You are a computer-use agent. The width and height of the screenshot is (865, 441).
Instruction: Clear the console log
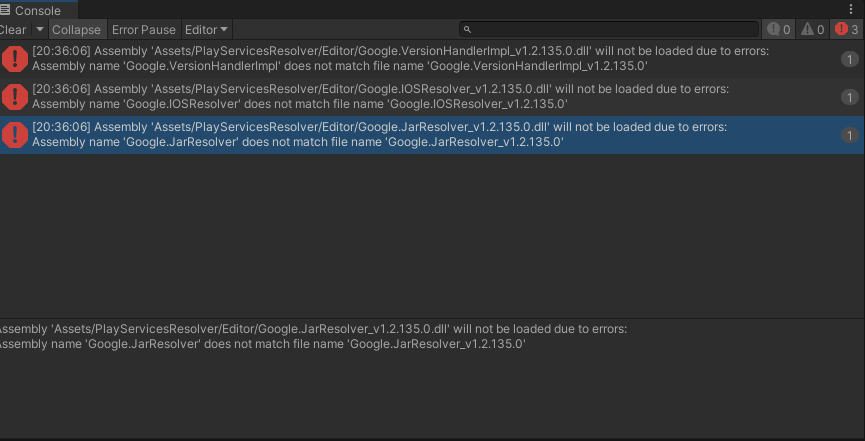pos(13,30)
